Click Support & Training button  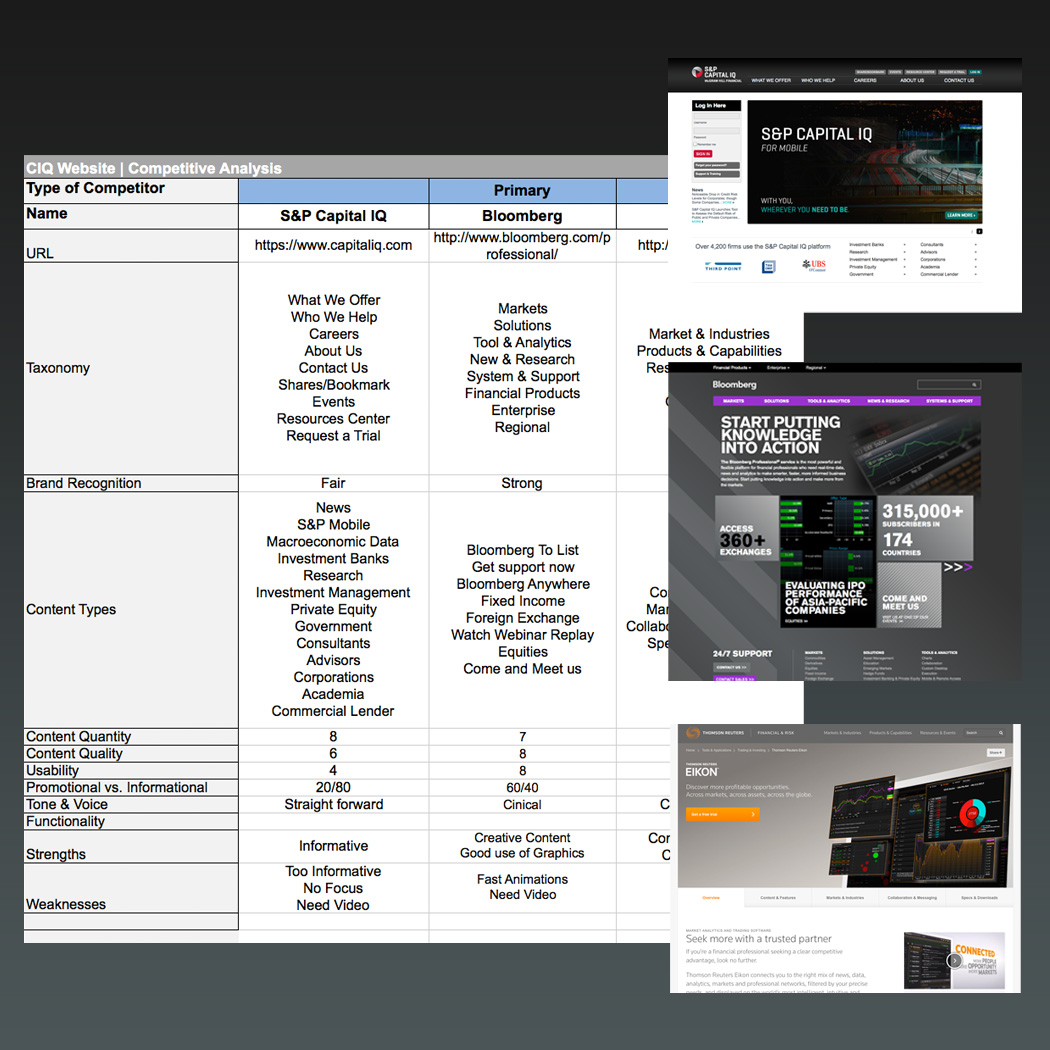(x=717, y=174)
